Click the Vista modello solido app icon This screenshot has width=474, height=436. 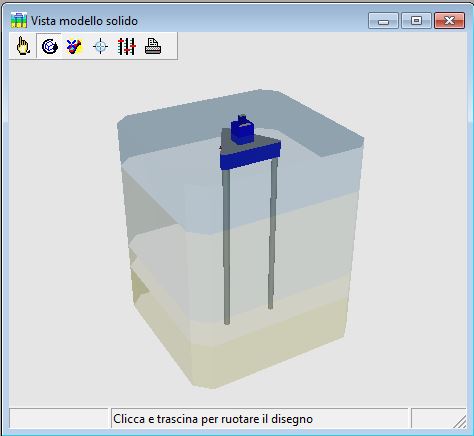pyautogui.click(x=18, y=20)
